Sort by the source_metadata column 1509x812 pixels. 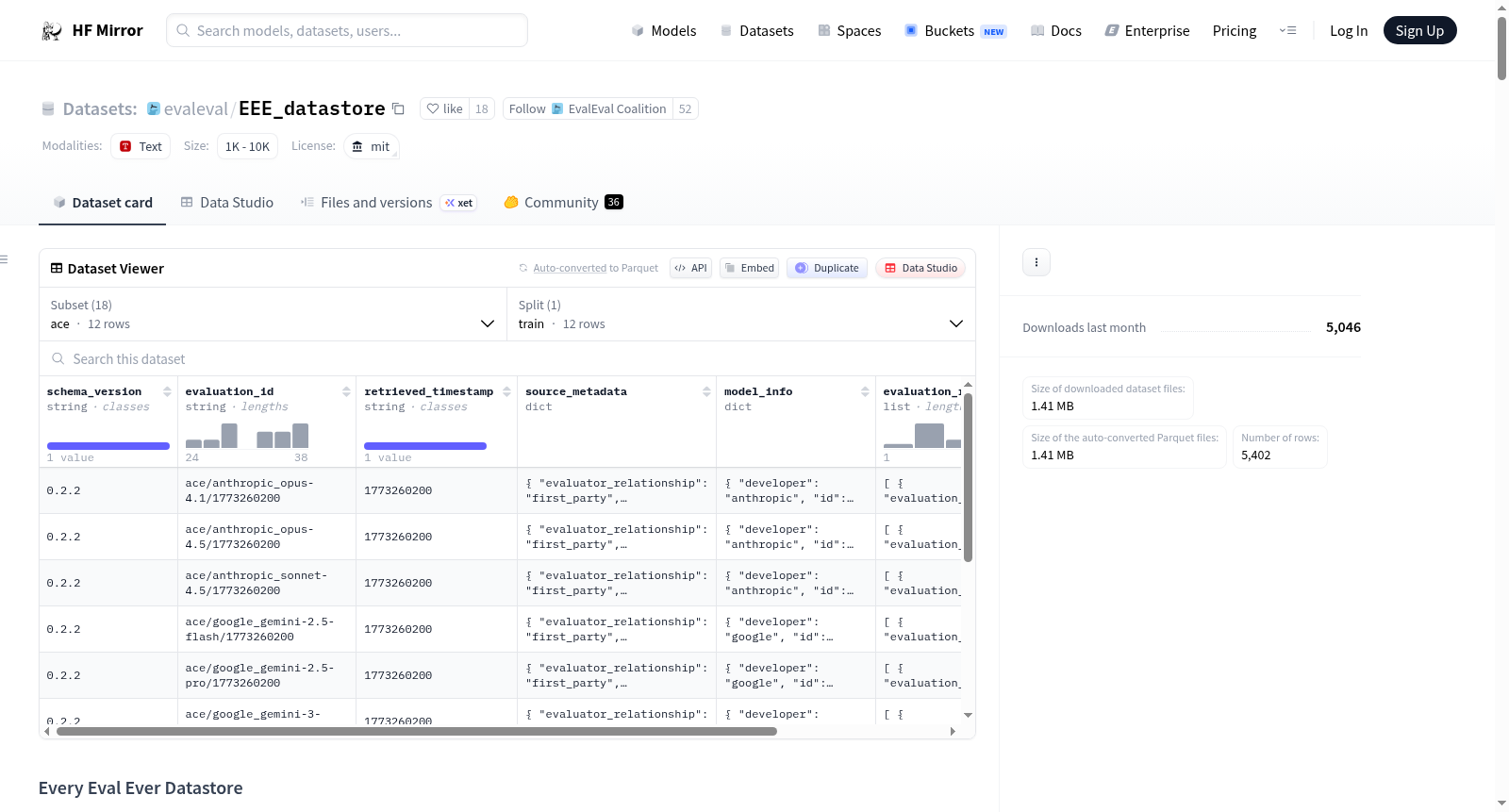click(706, 391)
